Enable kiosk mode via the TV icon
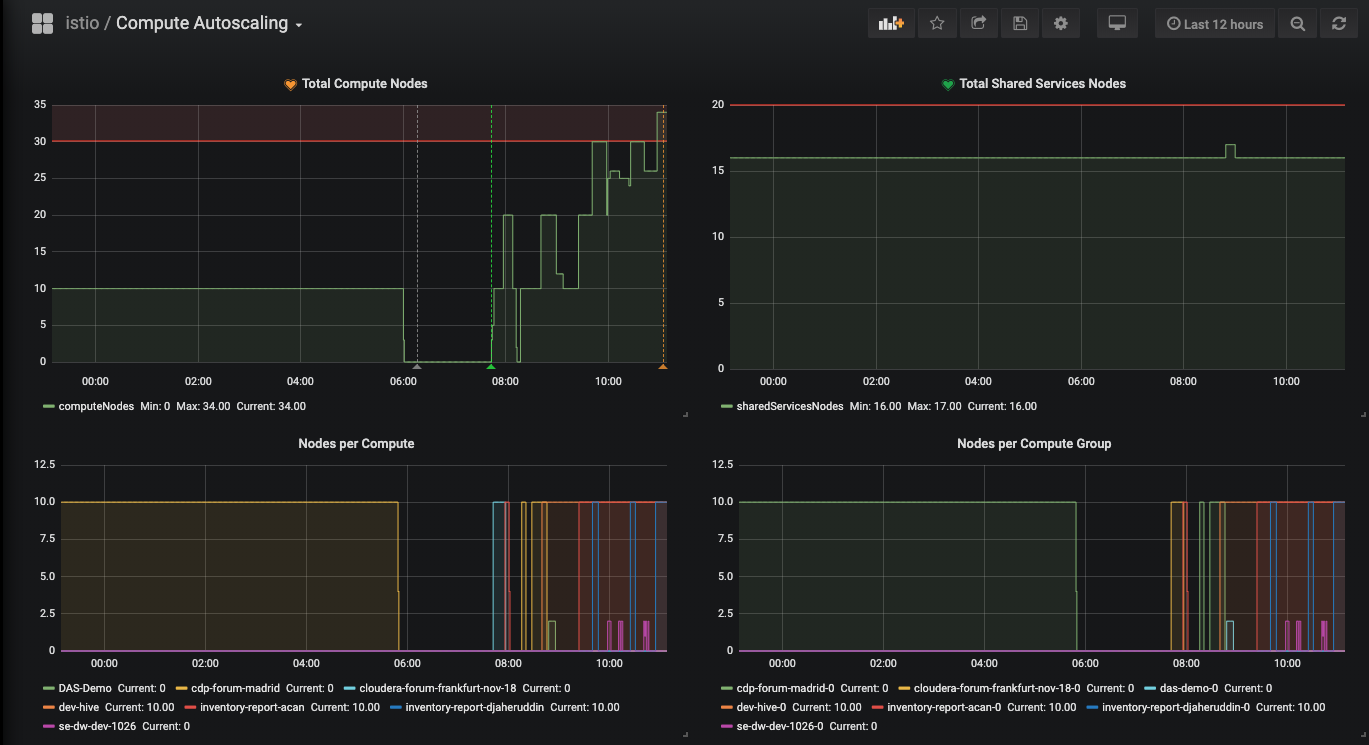This screenshot has height=745, width=1369. [x=1117, y=22]
